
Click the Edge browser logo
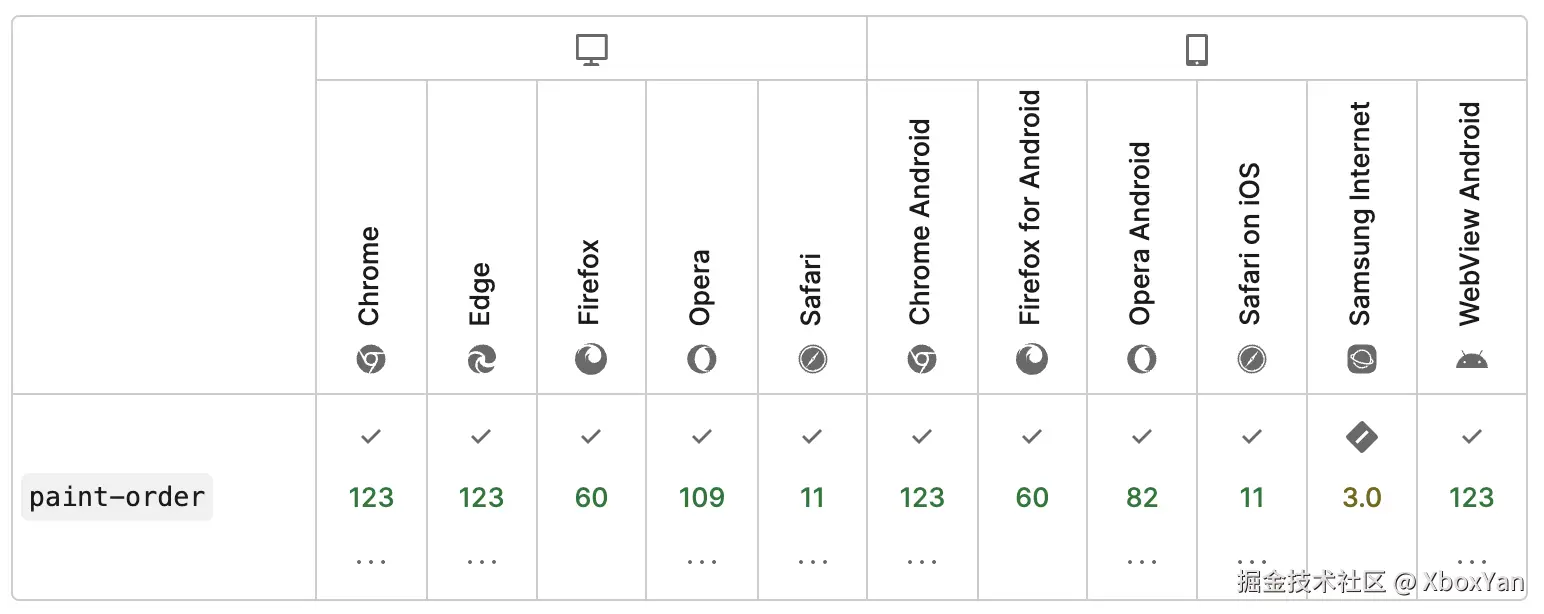[481, 359]
